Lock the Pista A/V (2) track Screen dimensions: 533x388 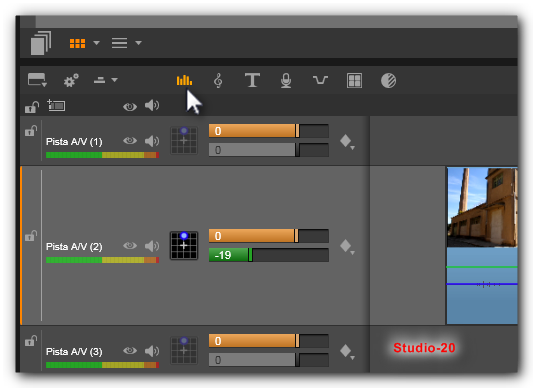click(x=31, y=236)
